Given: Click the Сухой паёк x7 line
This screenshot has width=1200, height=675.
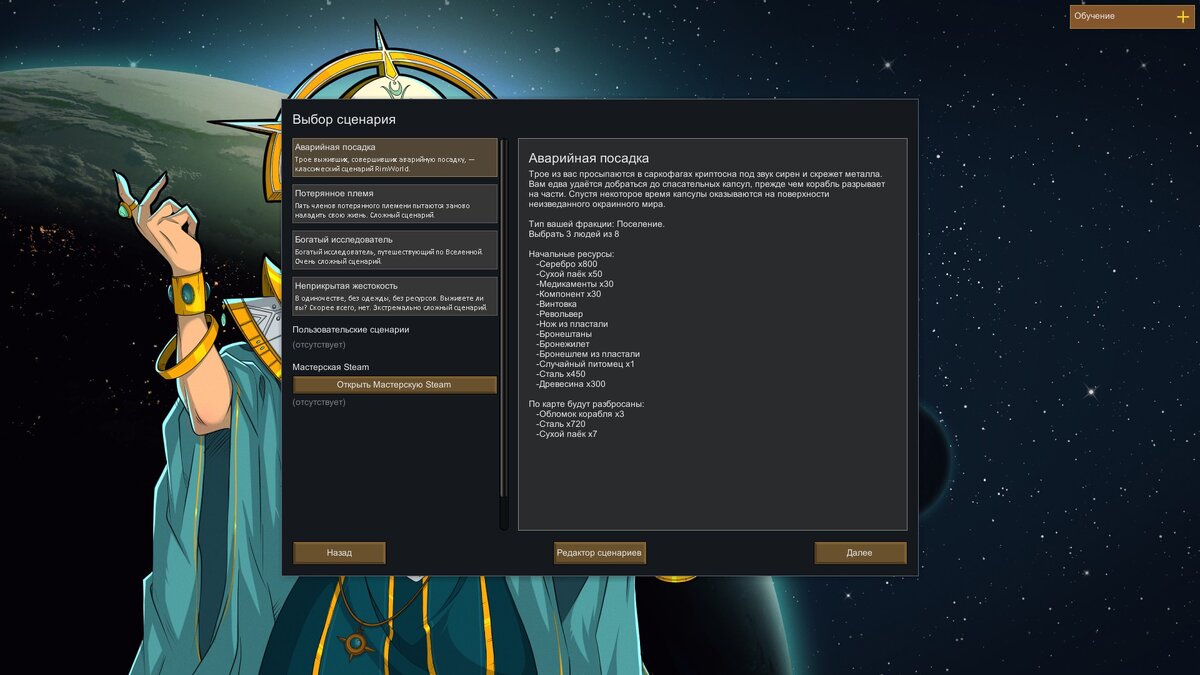Looking at the screenshot, I should pos(567,434).
